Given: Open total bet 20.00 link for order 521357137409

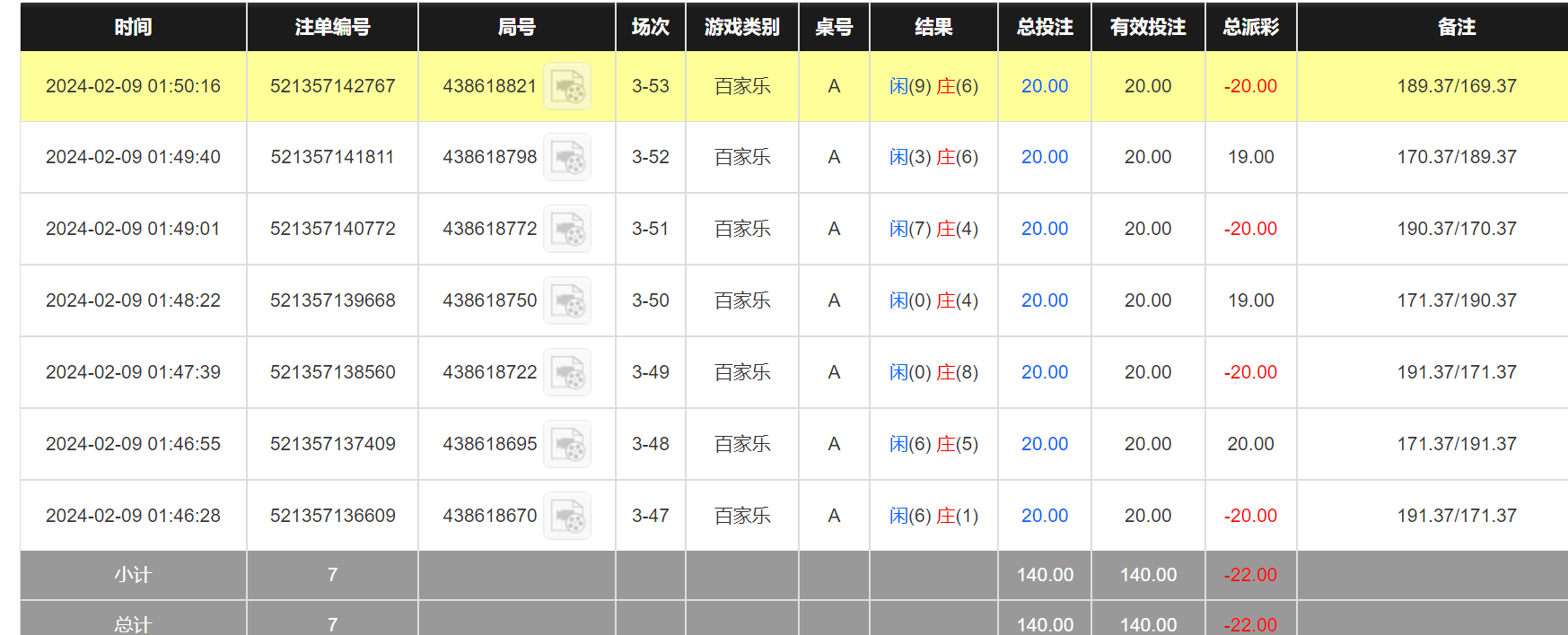Looking at the screenshot, I should click(x=1045, y=444).
